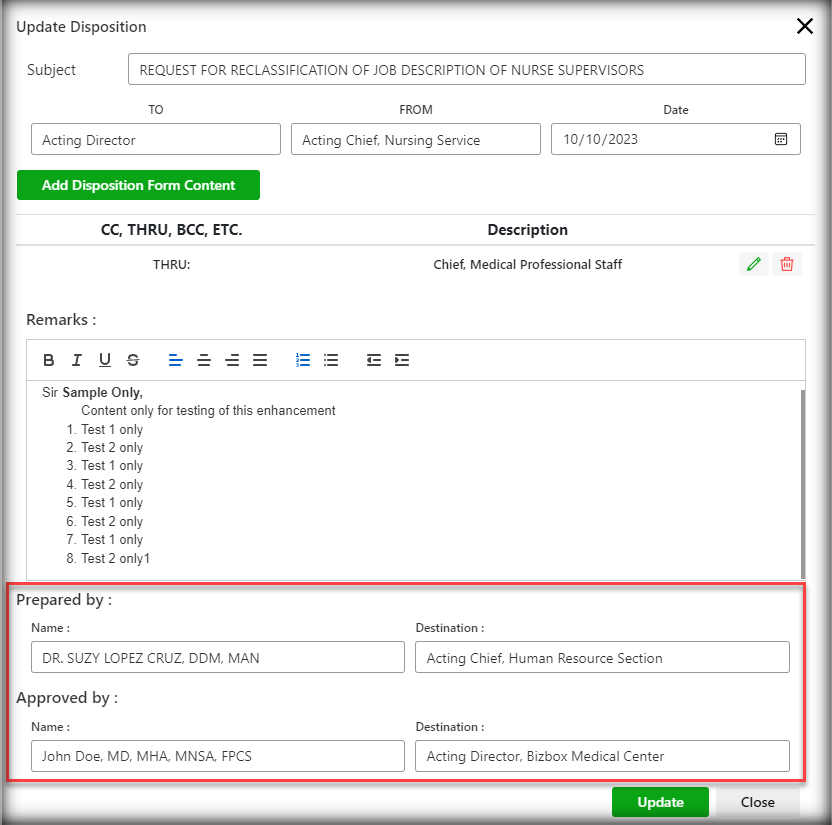Edit the THRU row with pencil icon
The image size is (832, 825).
coord(754,264)
